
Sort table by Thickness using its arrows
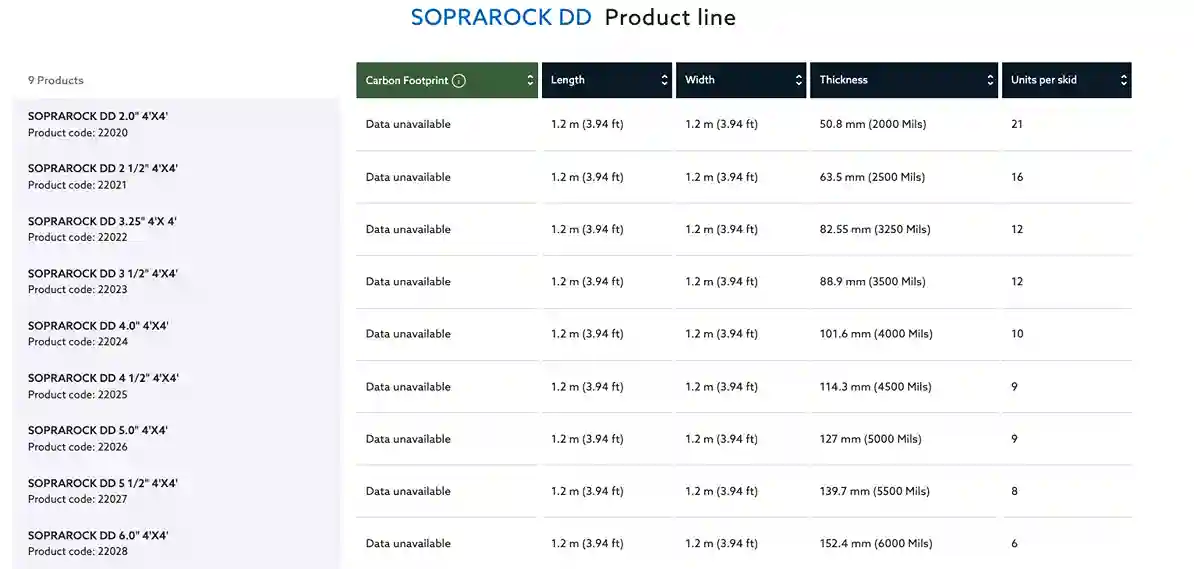(x=990, y=80)
